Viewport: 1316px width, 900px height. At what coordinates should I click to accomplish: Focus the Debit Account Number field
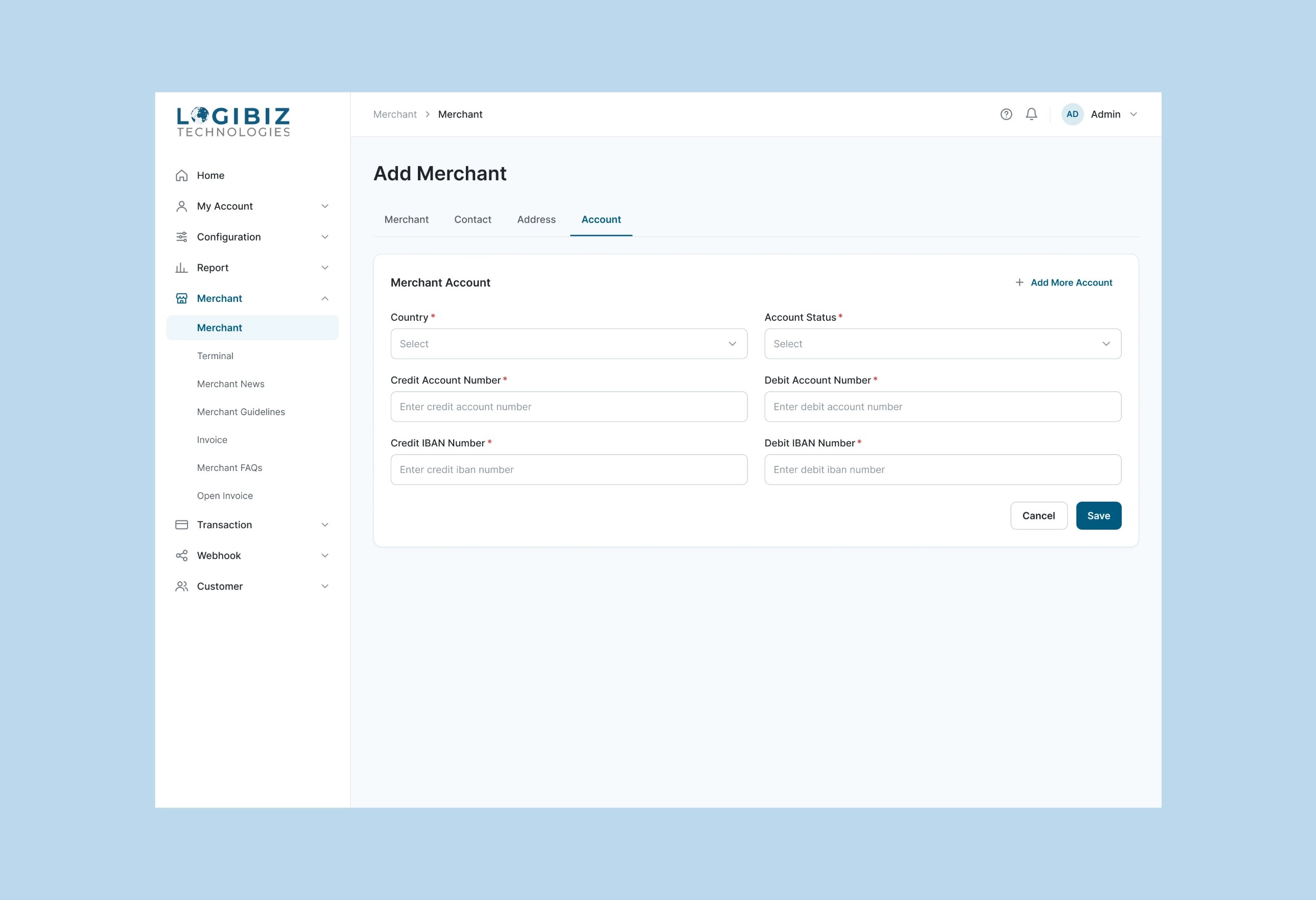[942, 407]
